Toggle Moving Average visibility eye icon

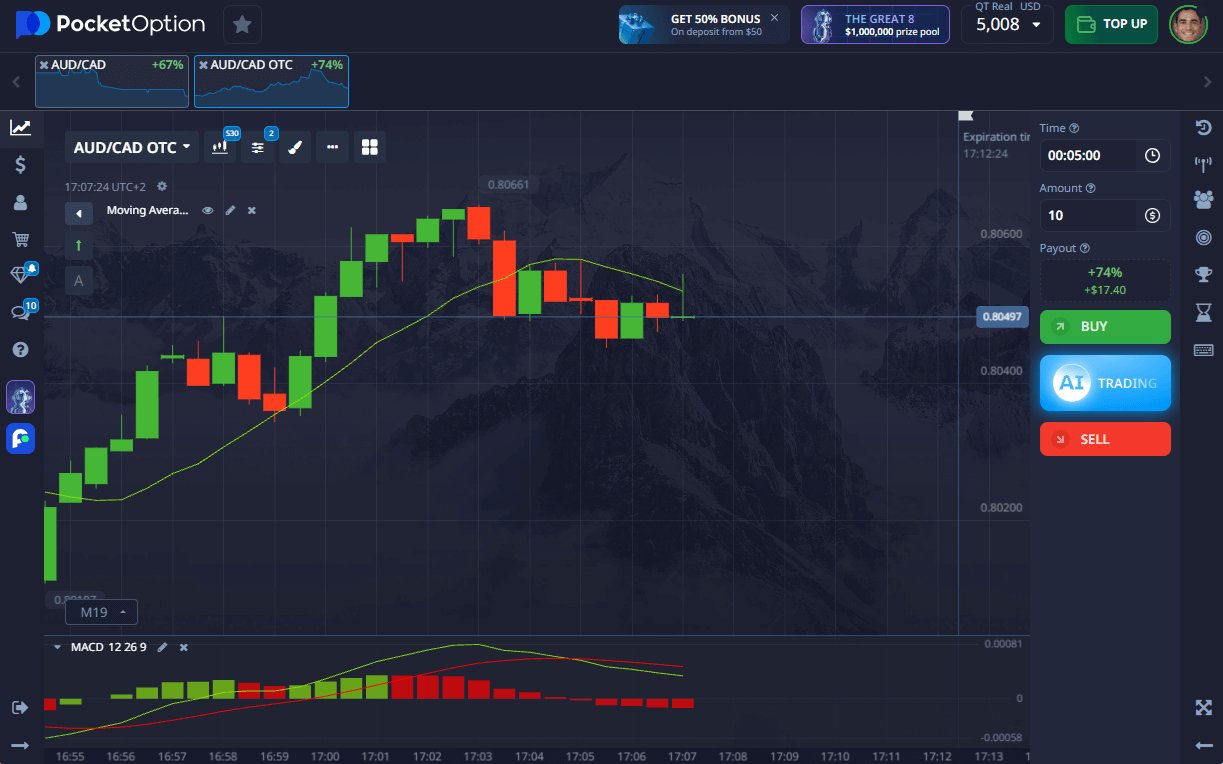click(208, 211)
